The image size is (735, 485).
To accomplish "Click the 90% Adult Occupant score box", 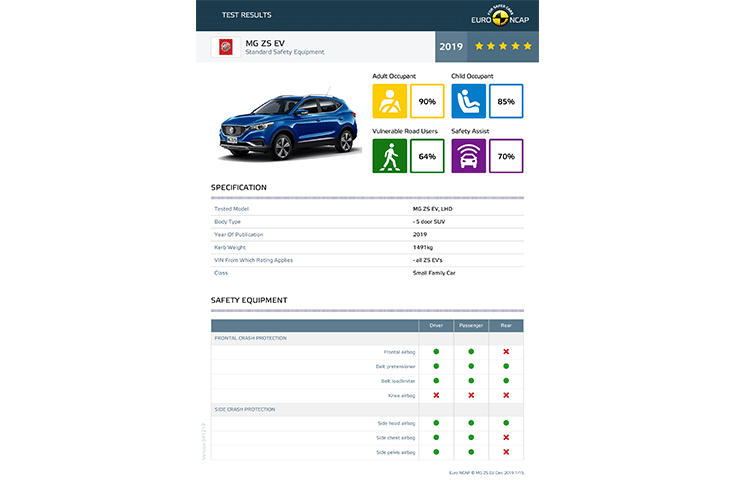I will pos(427,101).
